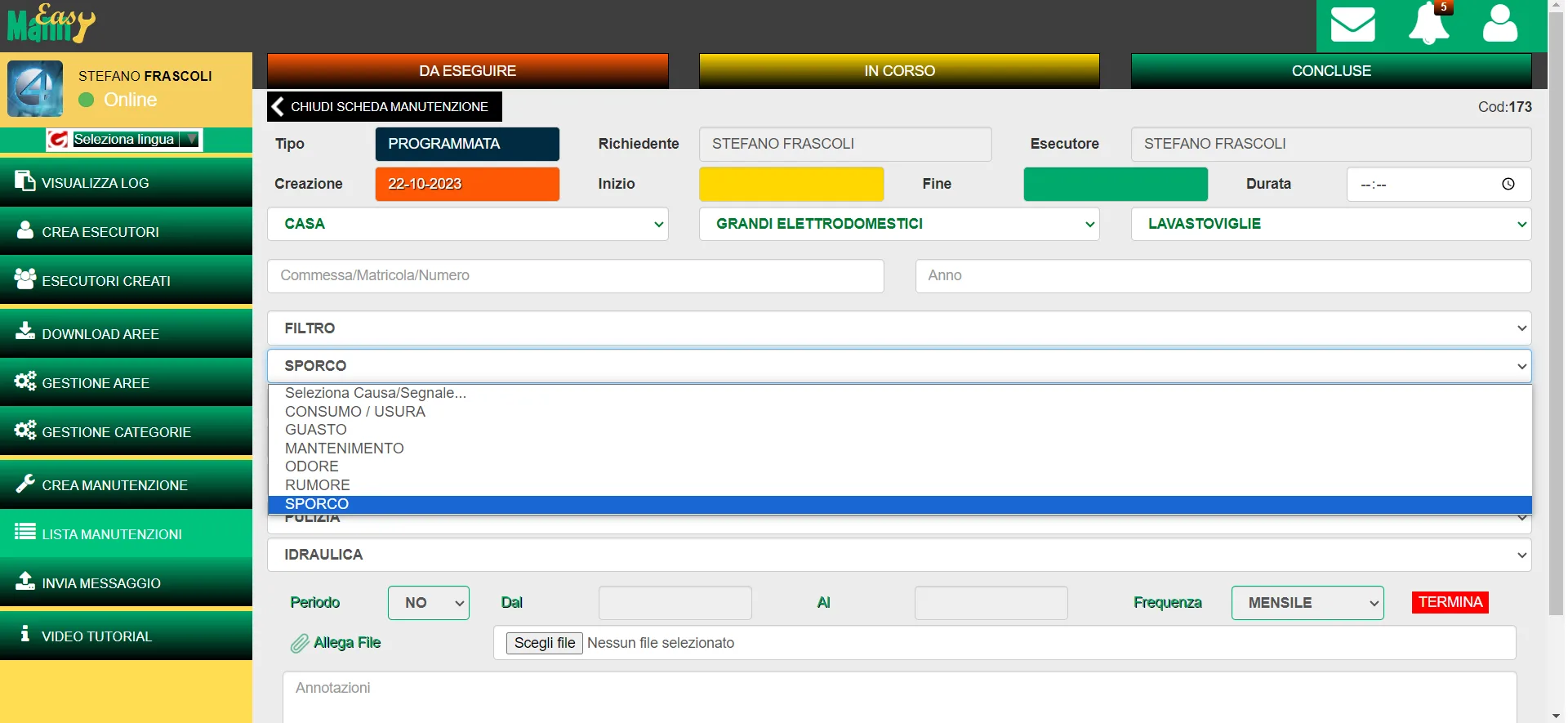This screenshot has width=1568, height=723.
Task: Open the envelope messages icon
Action: pos(1352,25)
